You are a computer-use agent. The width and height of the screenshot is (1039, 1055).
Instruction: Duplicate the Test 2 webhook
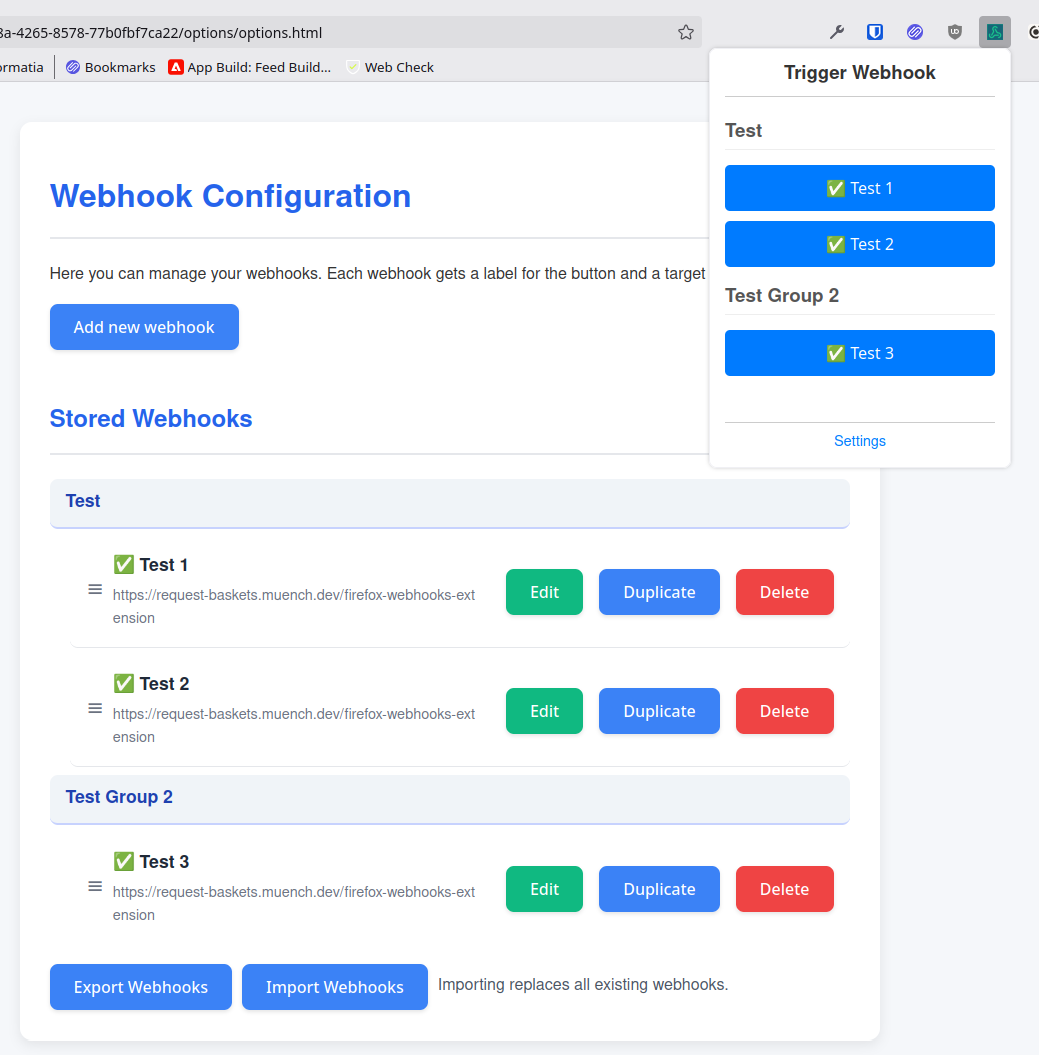659,711
